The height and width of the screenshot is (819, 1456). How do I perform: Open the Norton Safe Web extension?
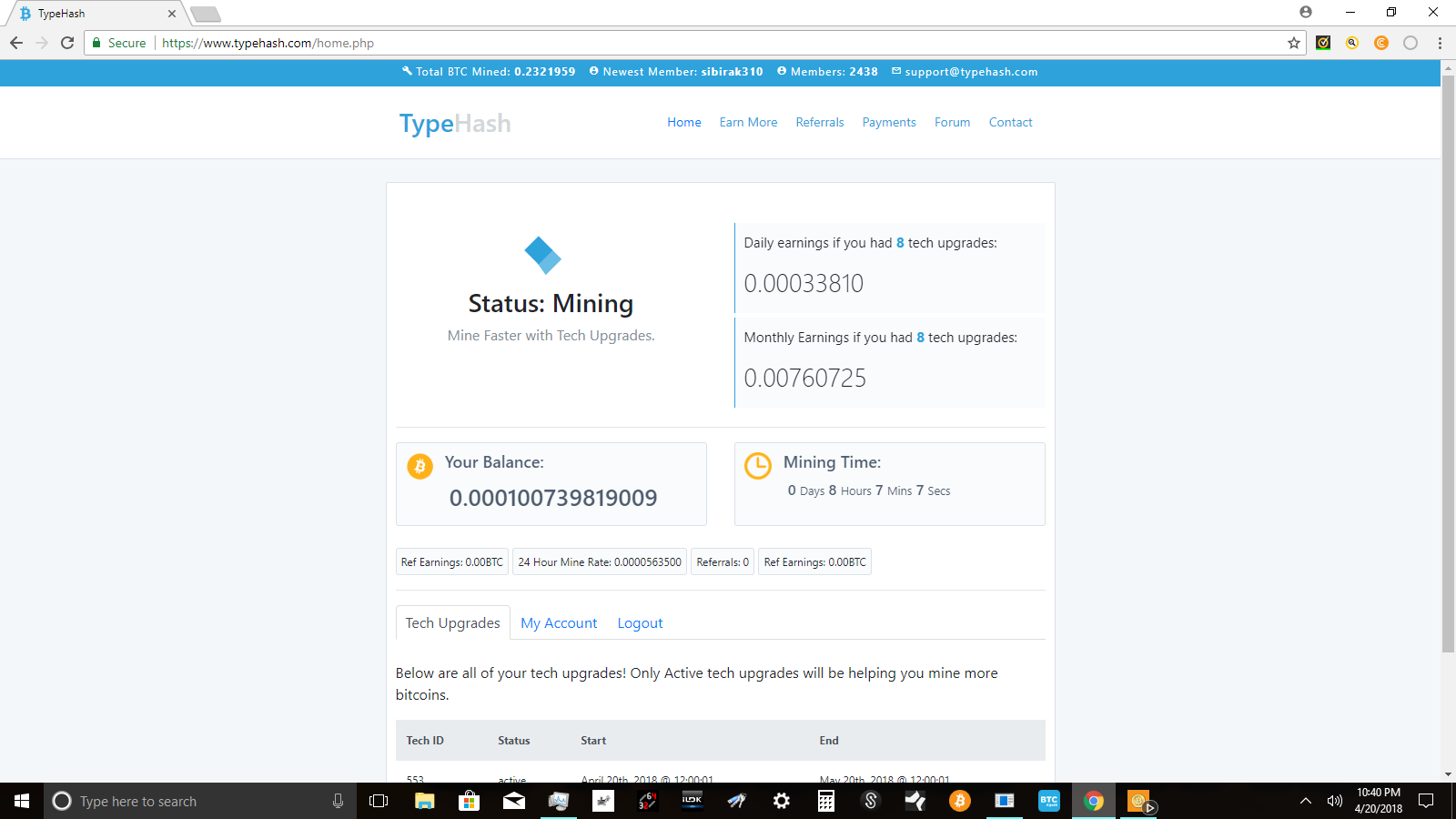1323,43
